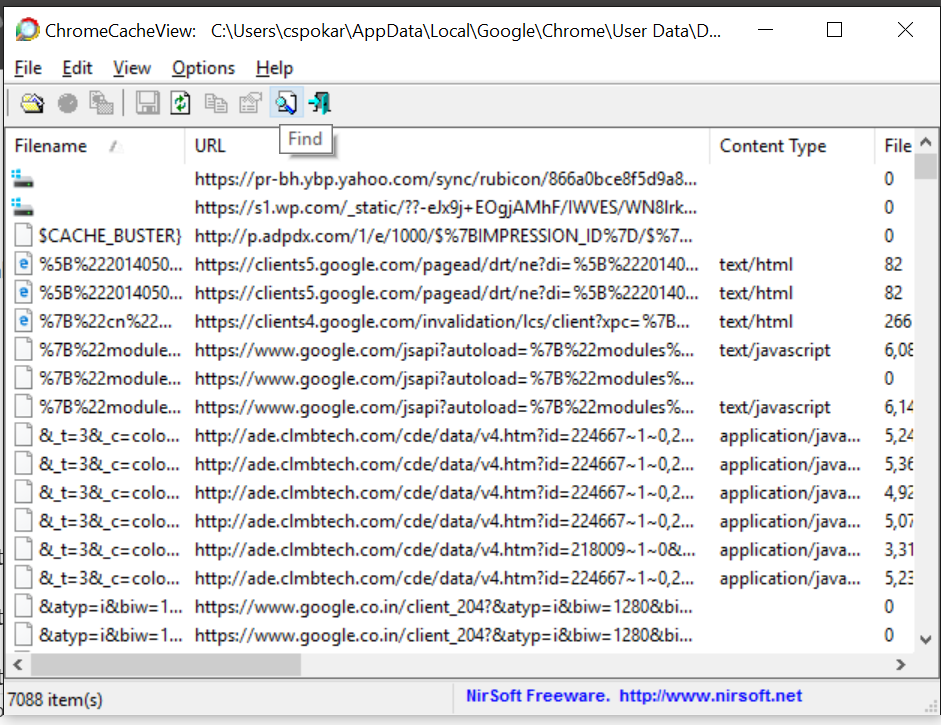Select the clients4.google.com invalidation URL

(442, 322)
